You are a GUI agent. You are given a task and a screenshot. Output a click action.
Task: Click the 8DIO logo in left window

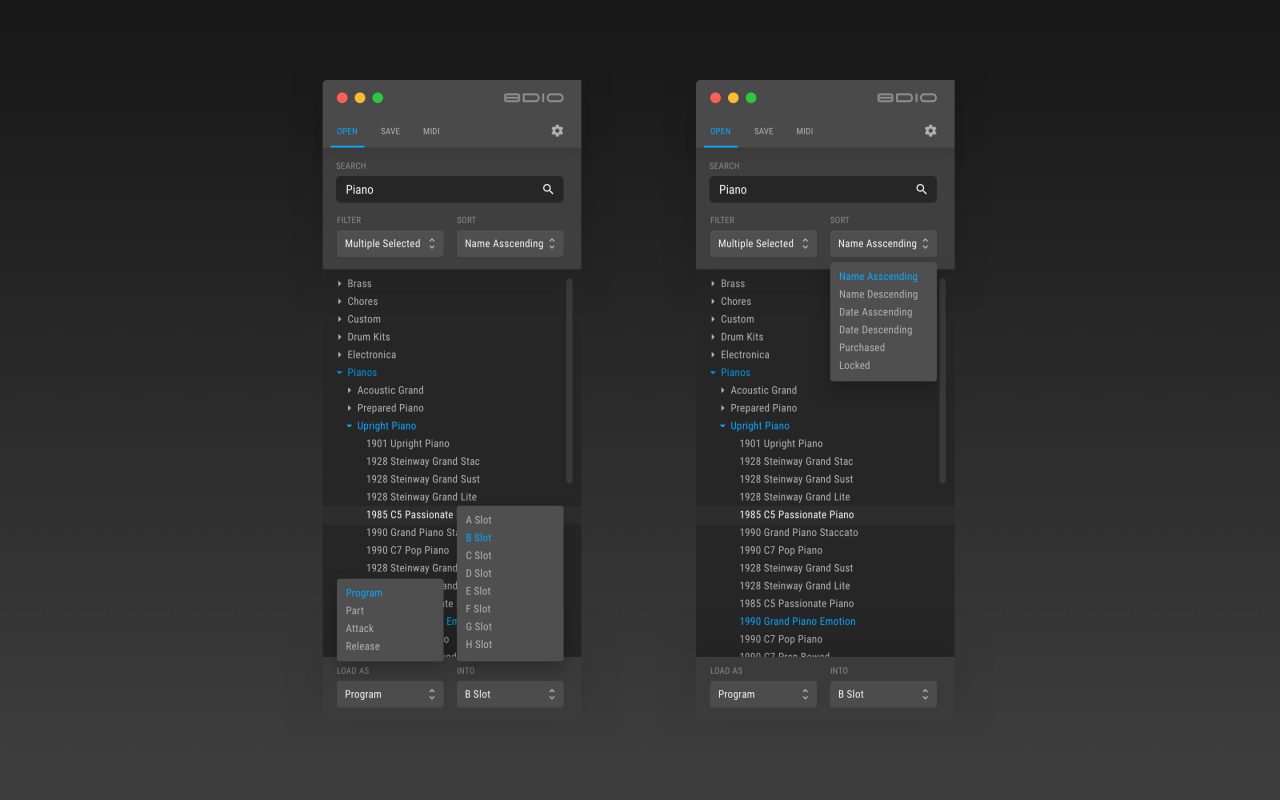coord(534,98)
